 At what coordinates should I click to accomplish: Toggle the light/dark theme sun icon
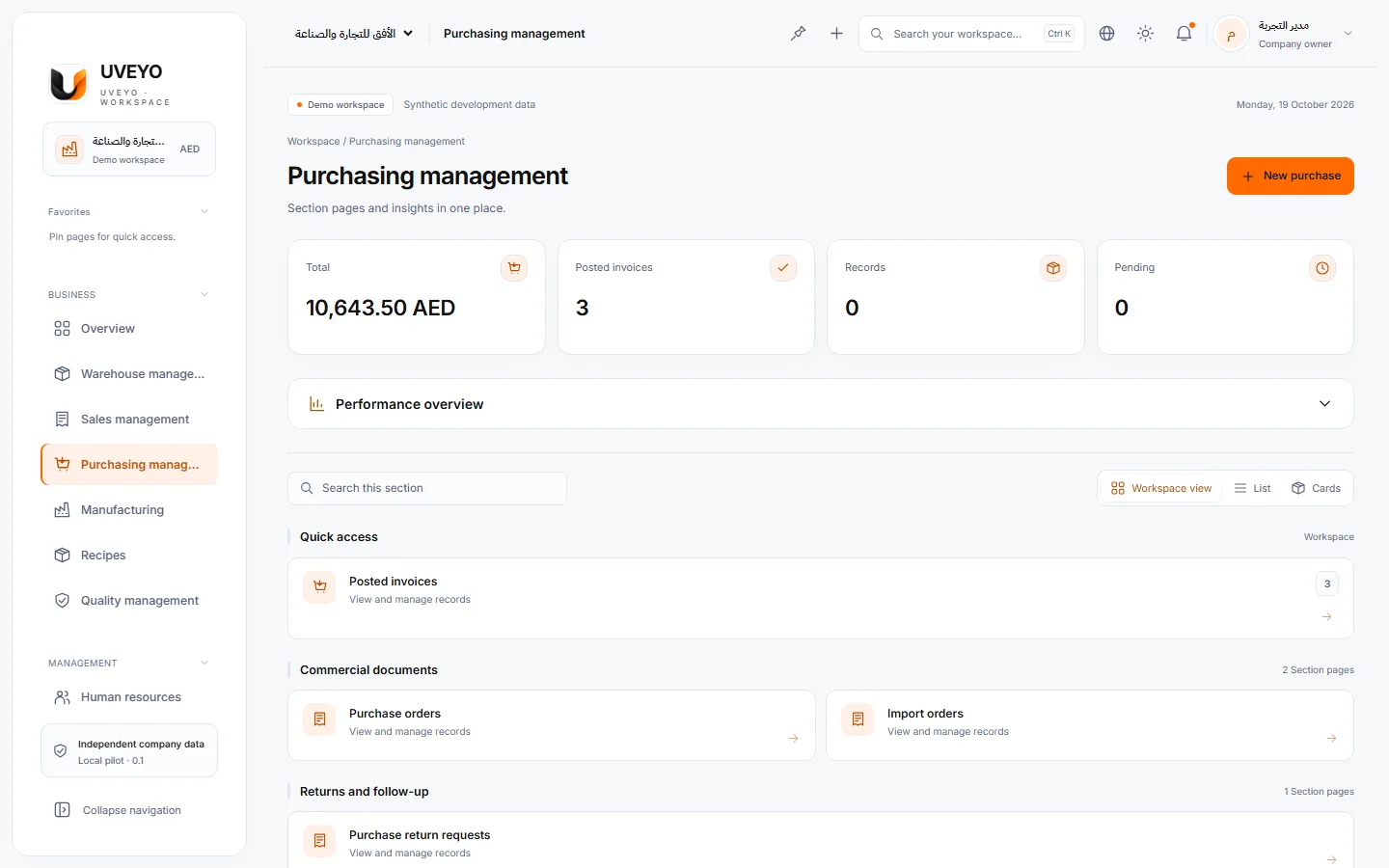tap(1145, 34)
